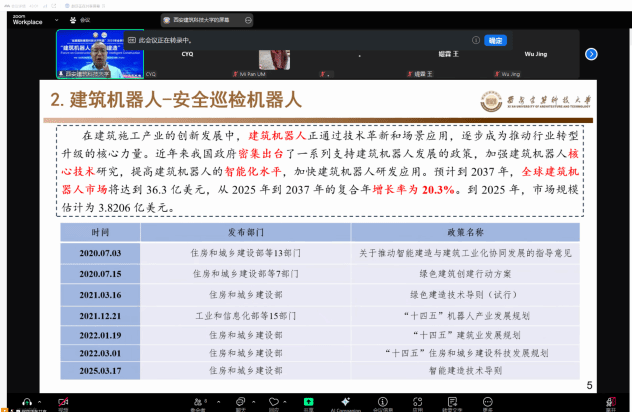
Task: Open the apps icon in toolbar
Action: point(418,402)
